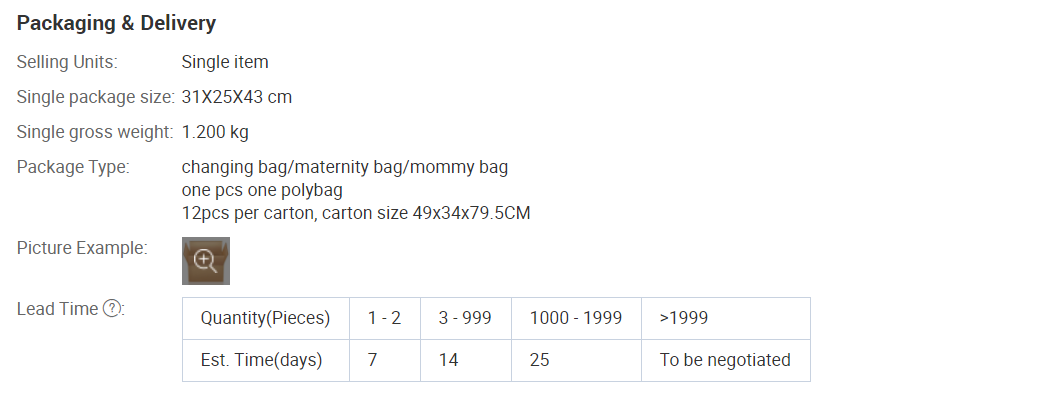This screenshot has width=1047, height=398.
Task: Click the 1 - 2 quantity cell
Action: [x=385, y=319]
